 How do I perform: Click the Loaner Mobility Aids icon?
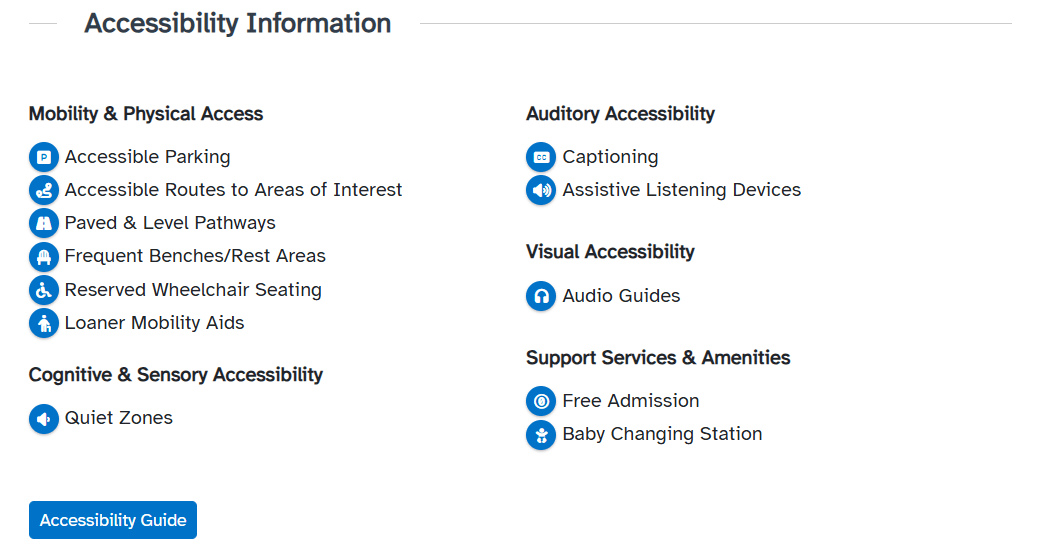(44, 324)
